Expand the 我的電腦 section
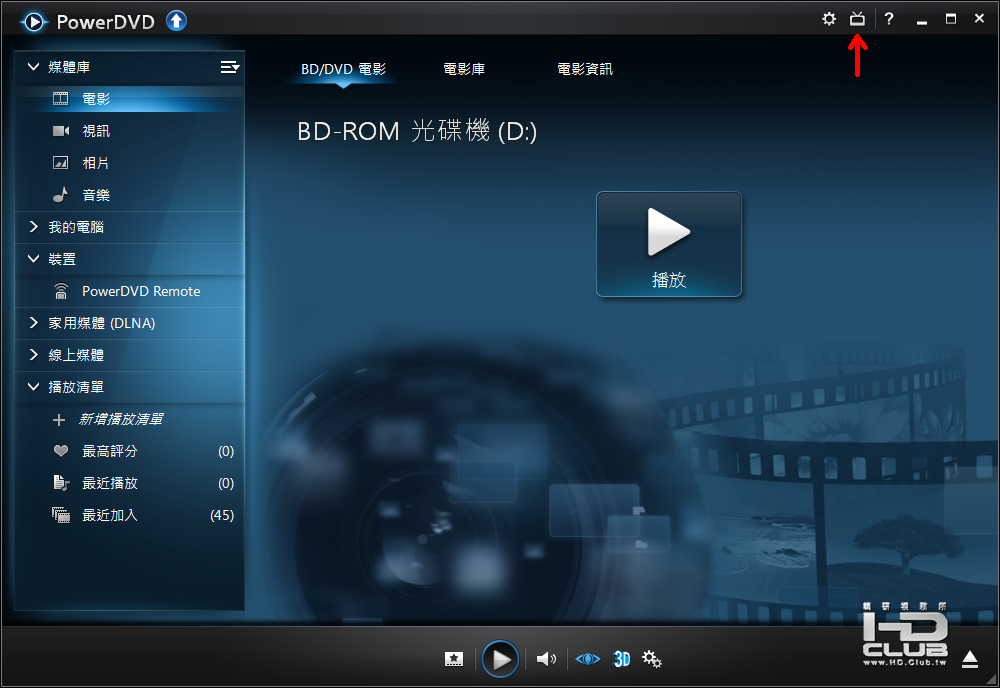Viewport: 1000px width, 688px height. [x=33, y=226]
